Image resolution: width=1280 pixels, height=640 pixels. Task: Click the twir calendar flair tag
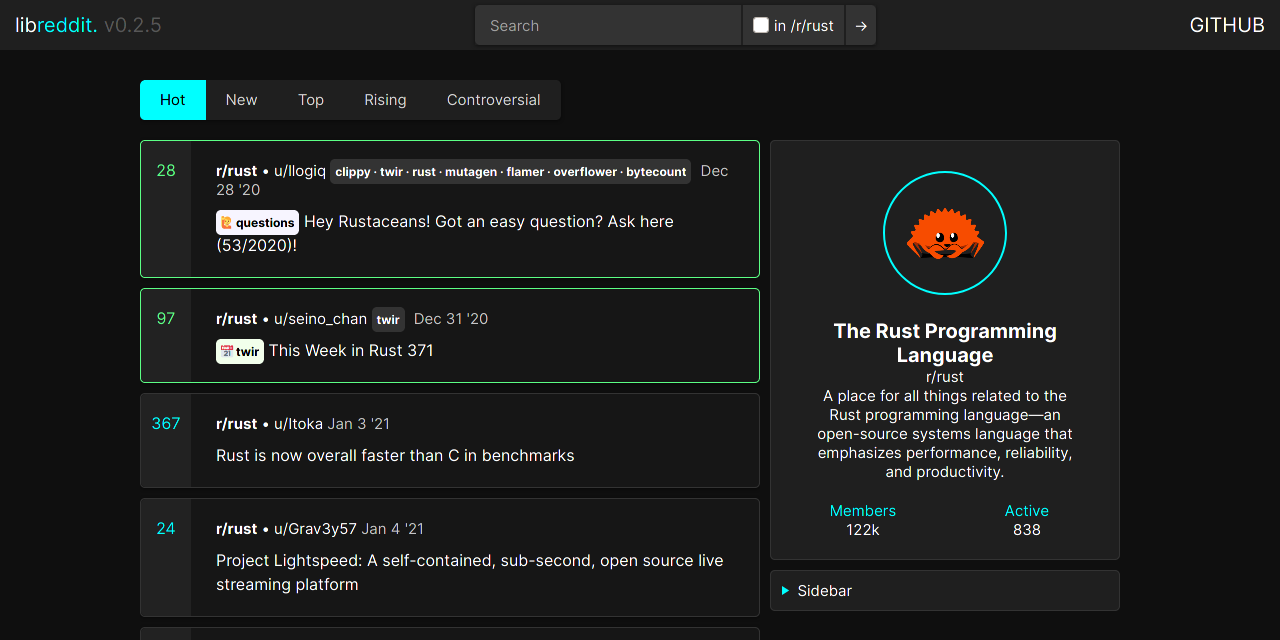point(240,351)
